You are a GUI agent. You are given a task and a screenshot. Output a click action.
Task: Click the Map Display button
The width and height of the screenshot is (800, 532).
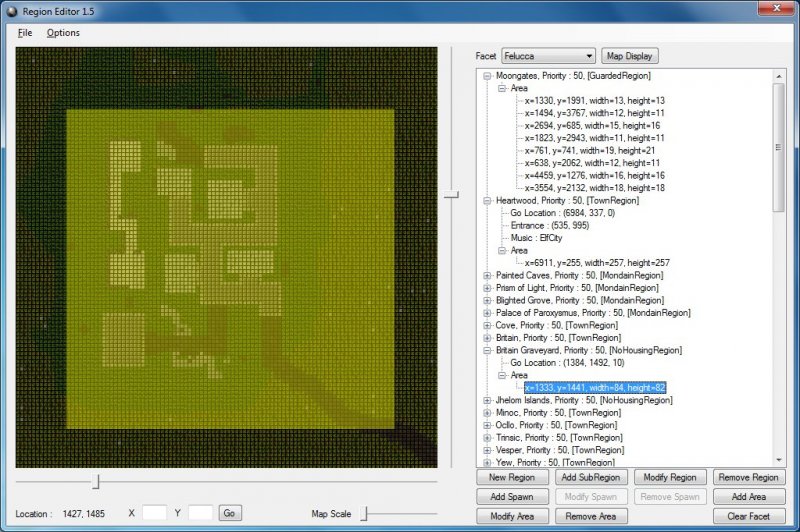point(630,56)
